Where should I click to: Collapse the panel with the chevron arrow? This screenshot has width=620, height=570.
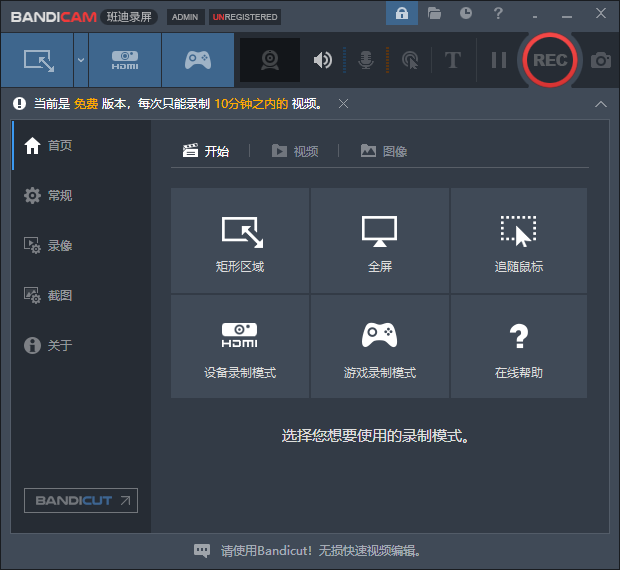(600, 104)
